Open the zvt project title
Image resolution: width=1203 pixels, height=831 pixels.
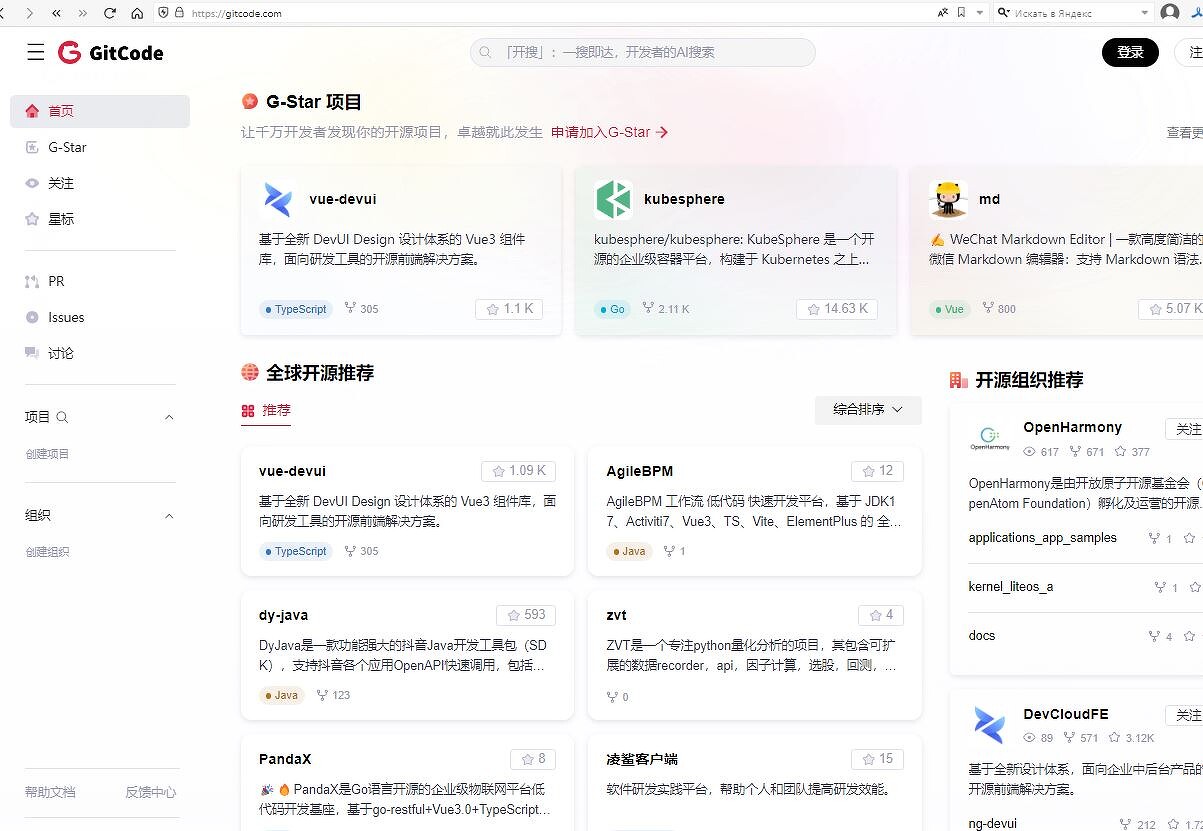617,615
